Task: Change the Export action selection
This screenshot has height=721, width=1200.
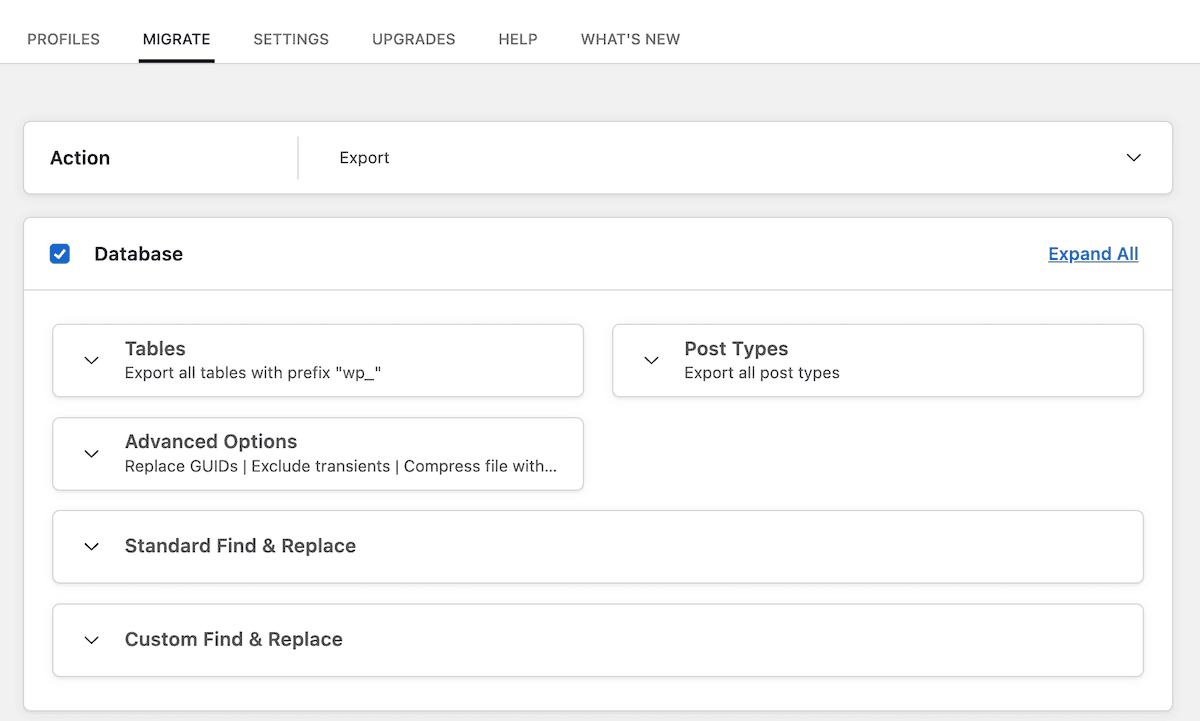Action: (364, 157)
